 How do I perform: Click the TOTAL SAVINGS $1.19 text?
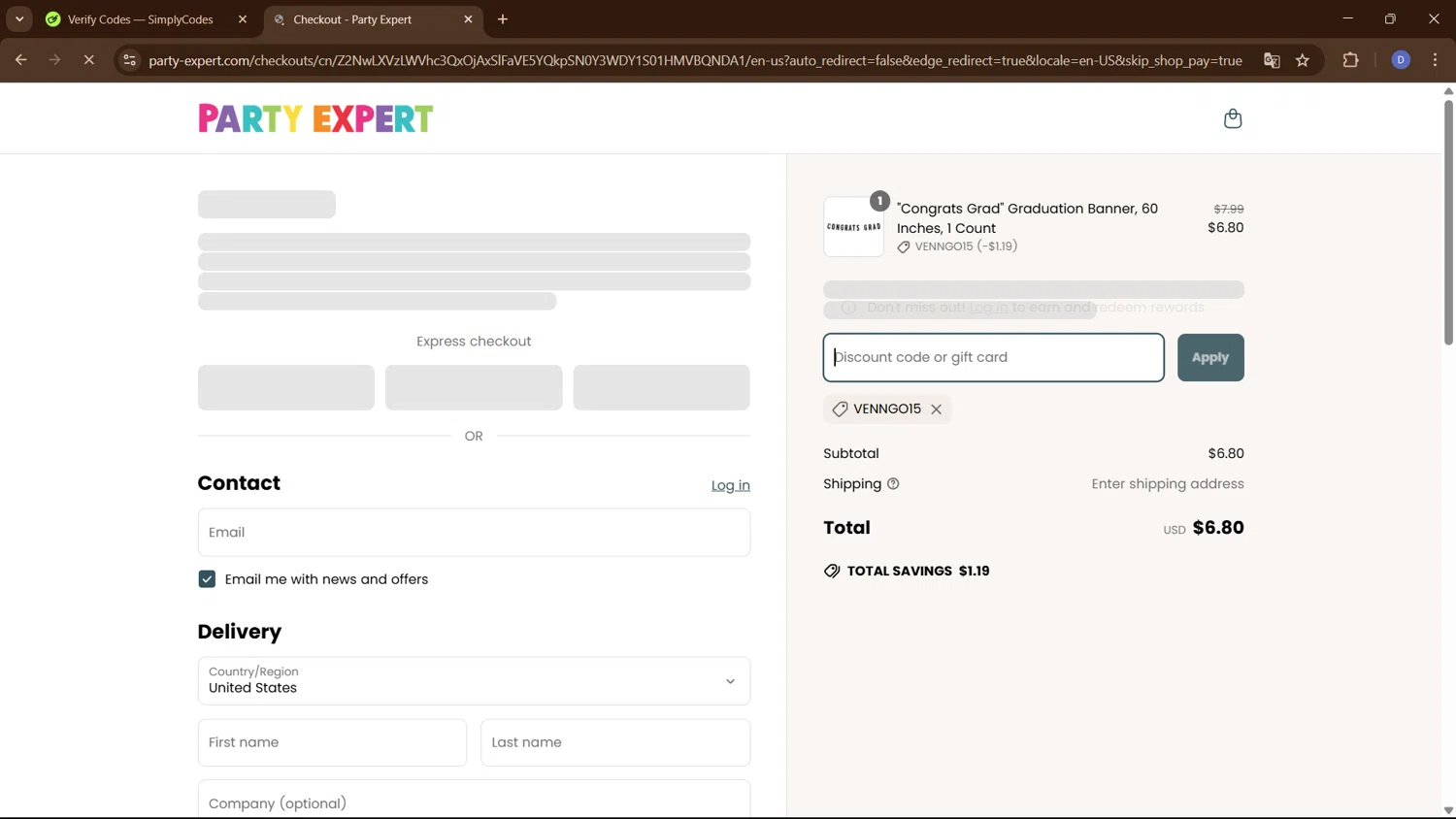coord(918,571)
